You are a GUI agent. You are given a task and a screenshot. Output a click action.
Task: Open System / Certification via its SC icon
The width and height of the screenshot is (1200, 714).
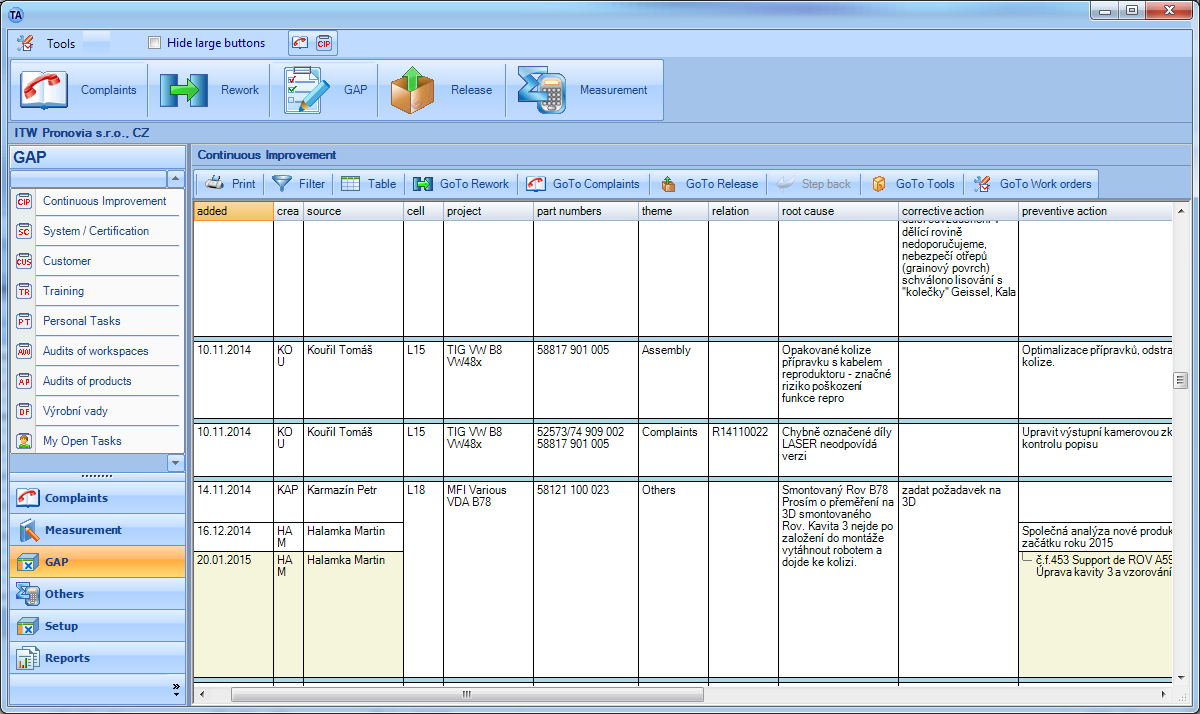[x=24, y=230]
